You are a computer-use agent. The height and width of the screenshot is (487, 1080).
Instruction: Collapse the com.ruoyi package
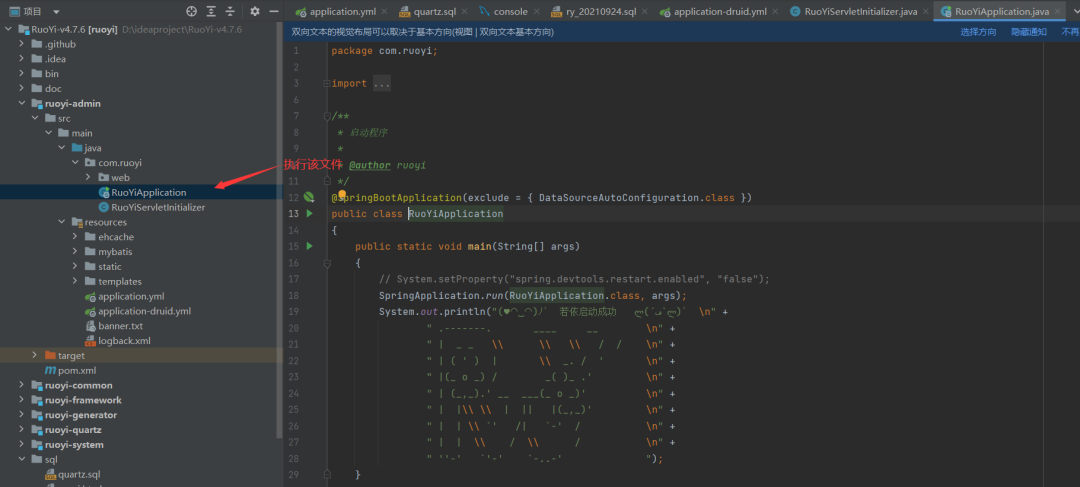tap(75, 163)
